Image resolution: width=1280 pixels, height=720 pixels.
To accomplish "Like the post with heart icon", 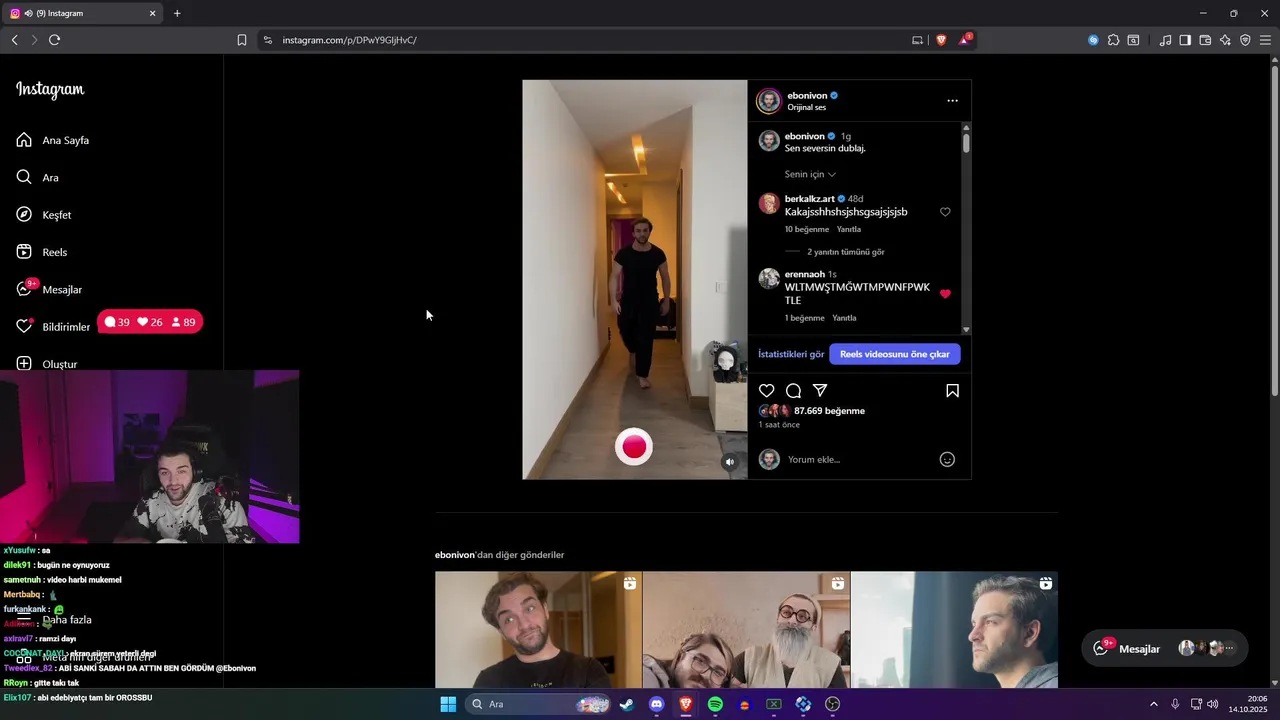I will pyautogui.click(x=767, y=391).
